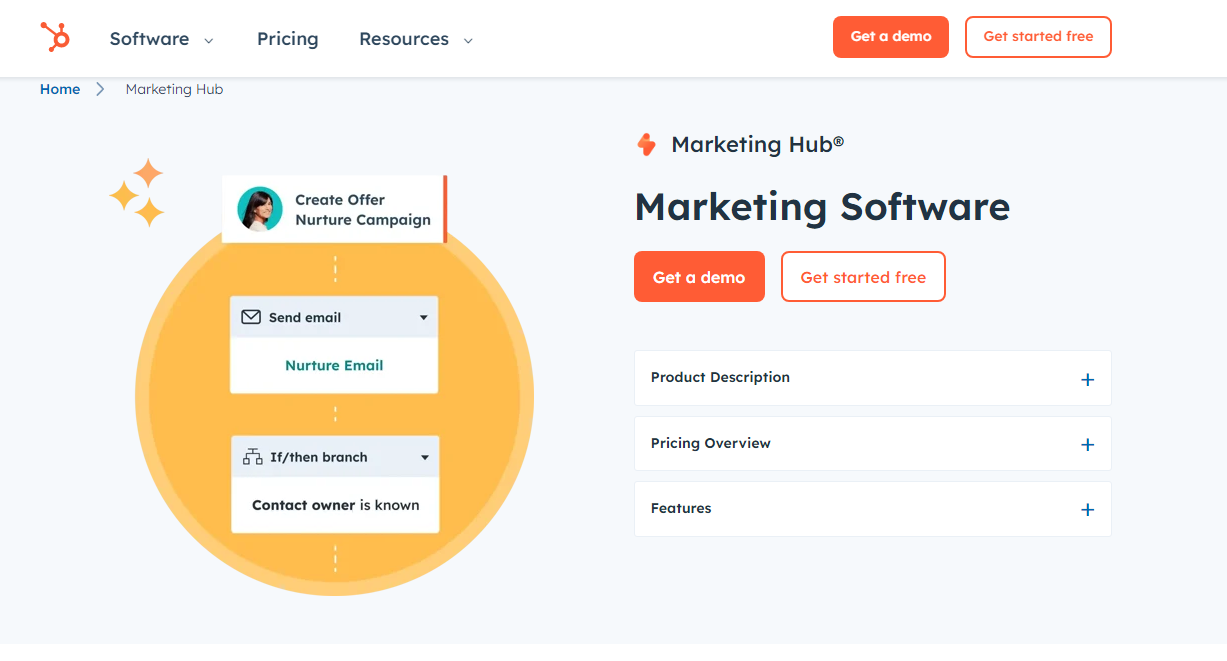Expand the Features section
This screenshot has height=661, width=1227.
click(x=873, y=509)
